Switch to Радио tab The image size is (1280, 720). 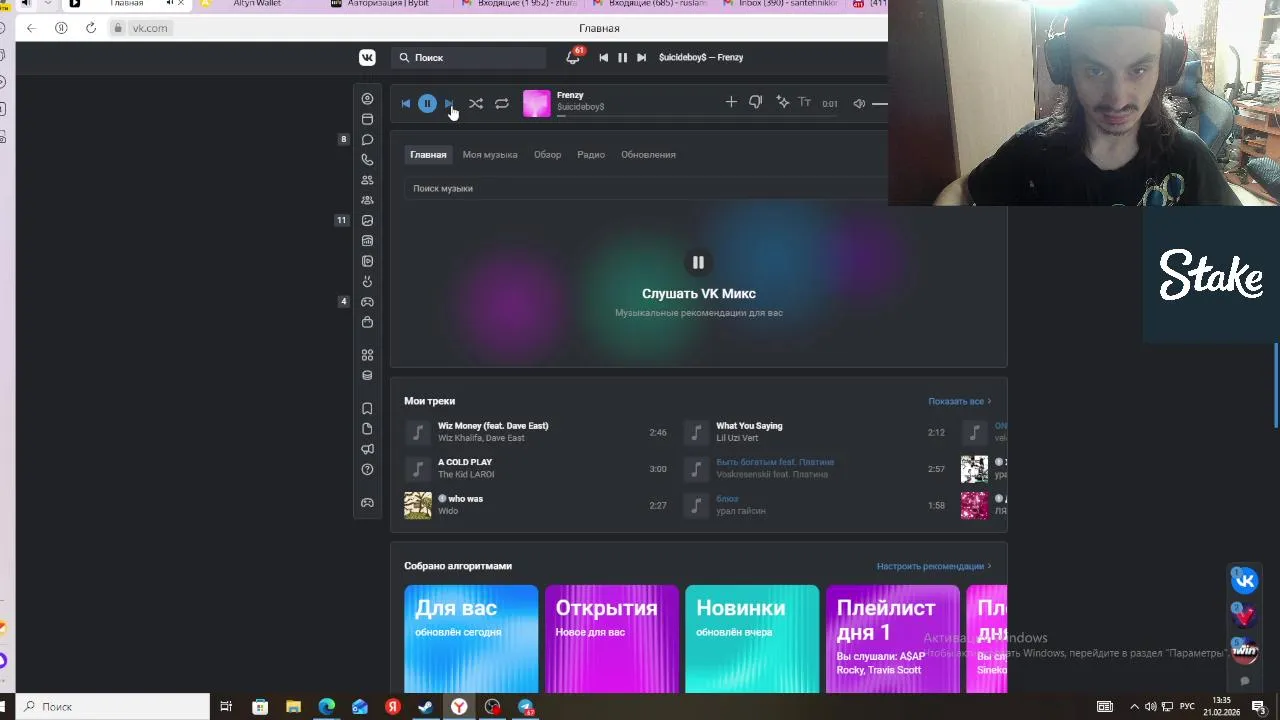point(591,155)
